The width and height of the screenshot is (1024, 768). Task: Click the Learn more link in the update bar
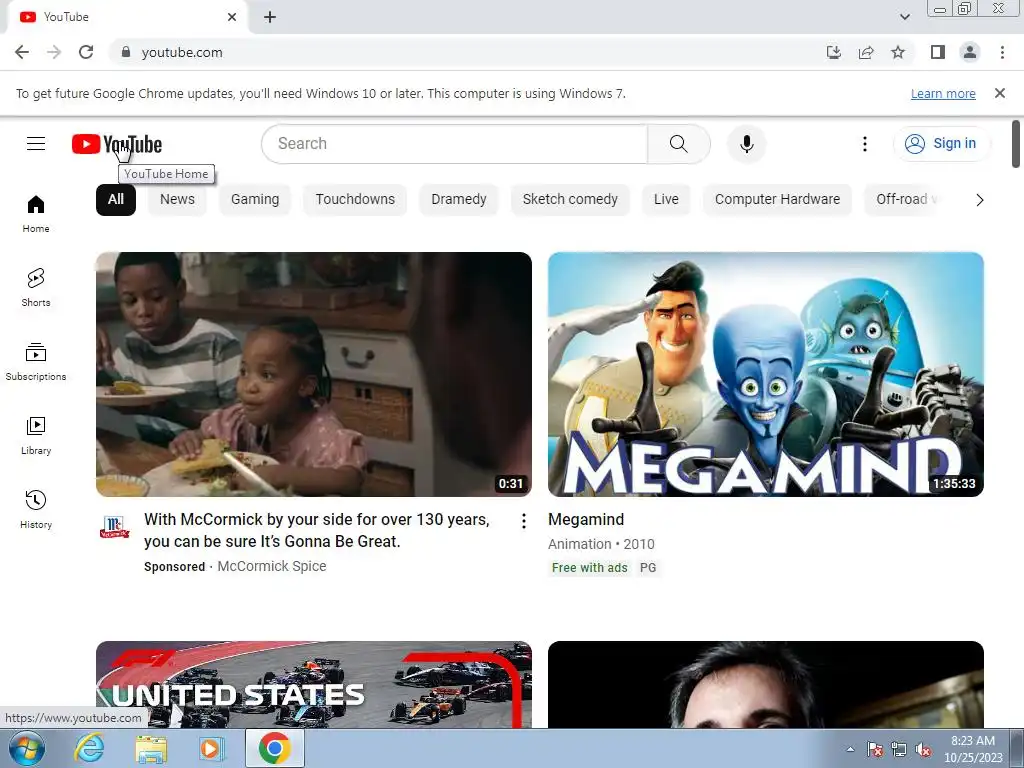click(943, 93)
